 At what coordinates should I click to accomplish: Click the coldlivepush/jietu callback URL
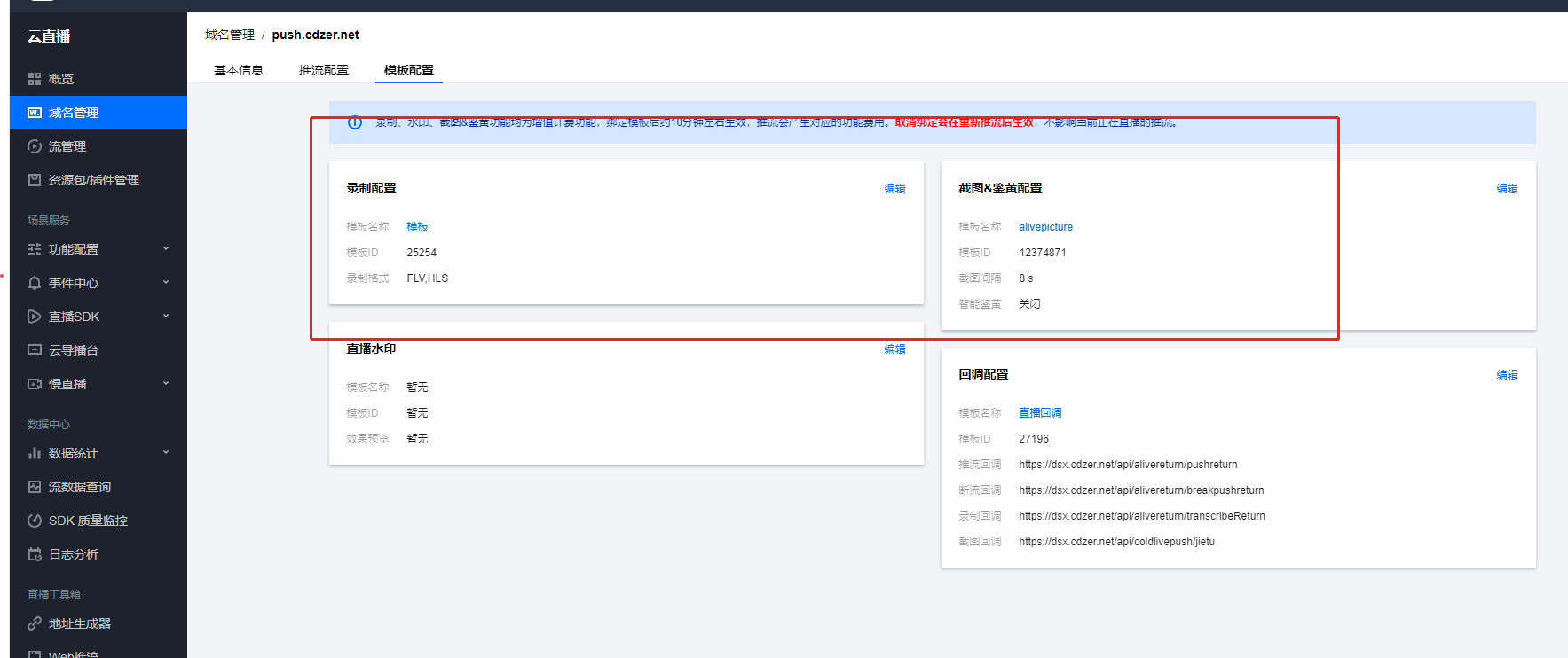click(1116, 542)
